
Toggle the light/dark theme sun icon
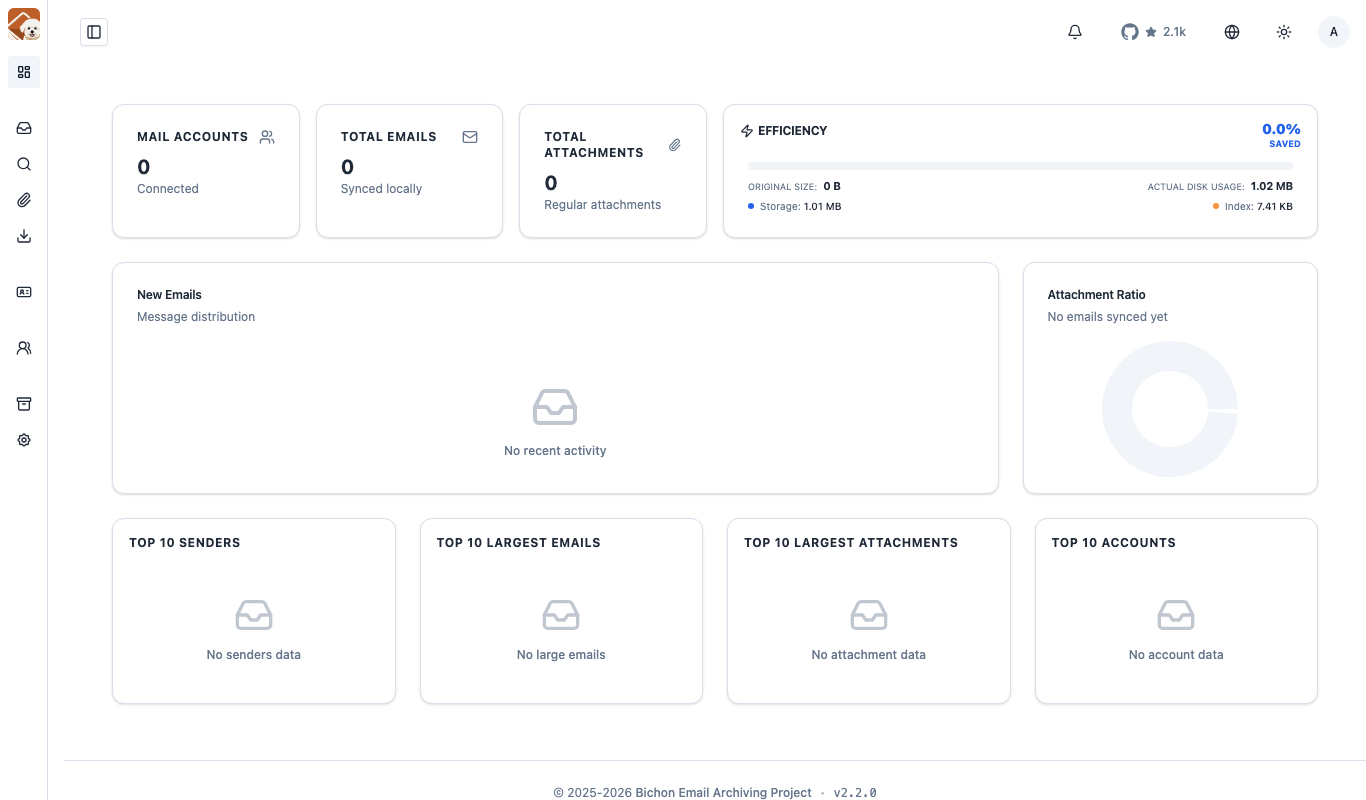[x=1284, y=32]
